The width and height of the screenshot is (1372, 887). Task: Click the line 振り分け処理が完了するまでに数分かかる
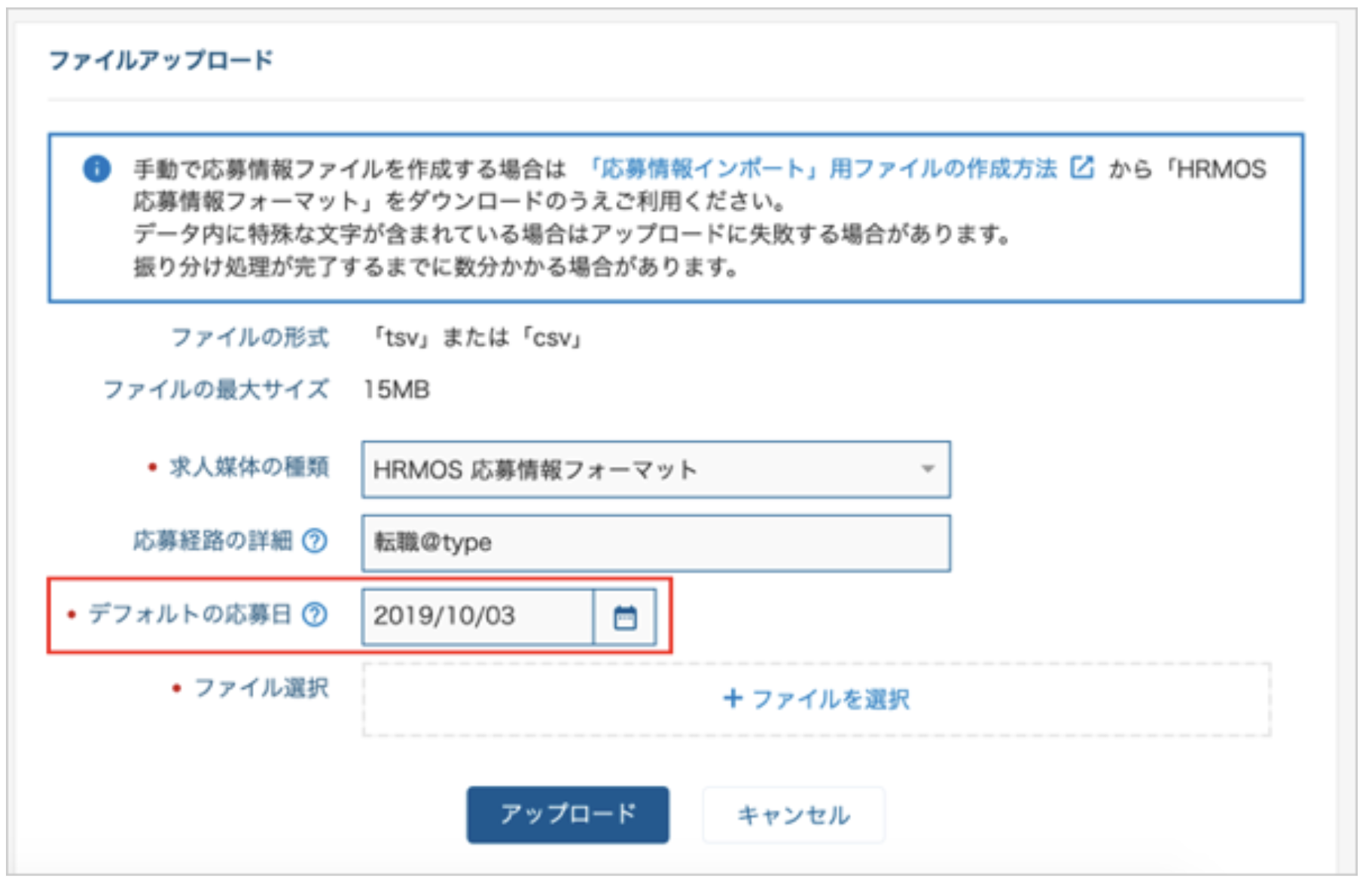(436, 267)
